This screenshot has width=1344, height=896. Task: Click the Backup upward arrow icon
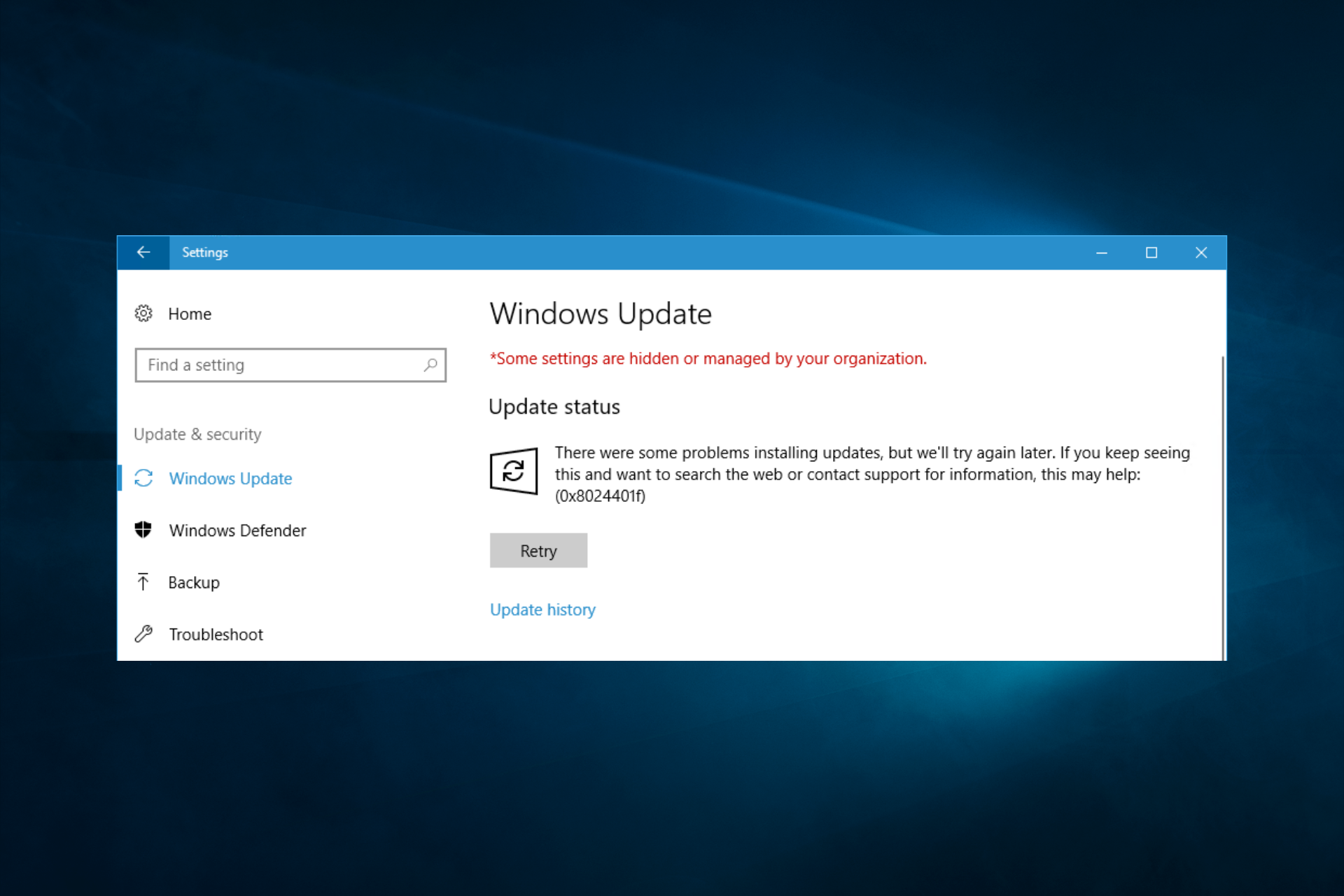pyautogui.click(x=143, y=582)
